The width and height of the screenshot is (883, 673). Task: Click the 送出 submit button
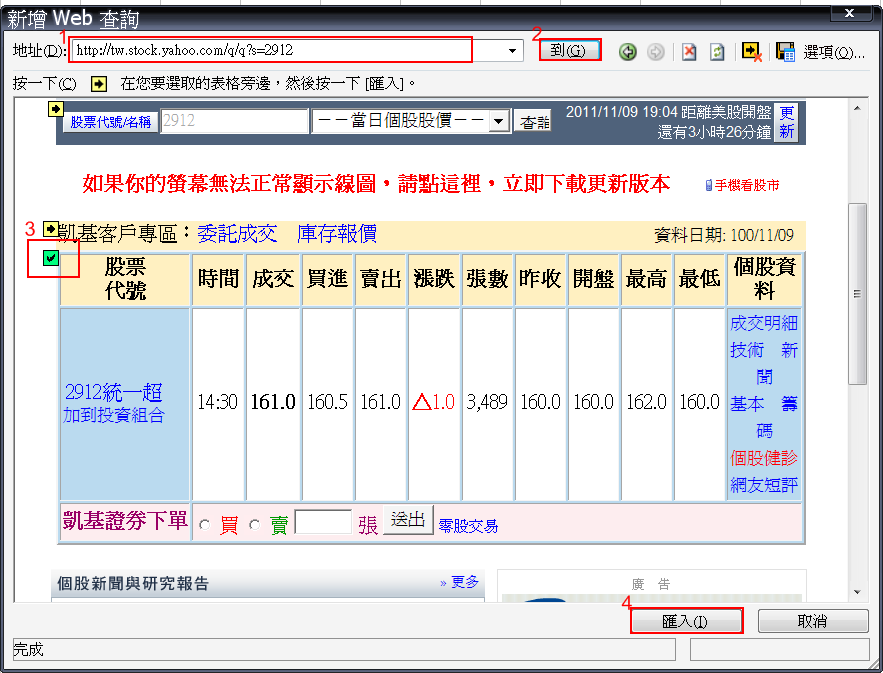408,519
